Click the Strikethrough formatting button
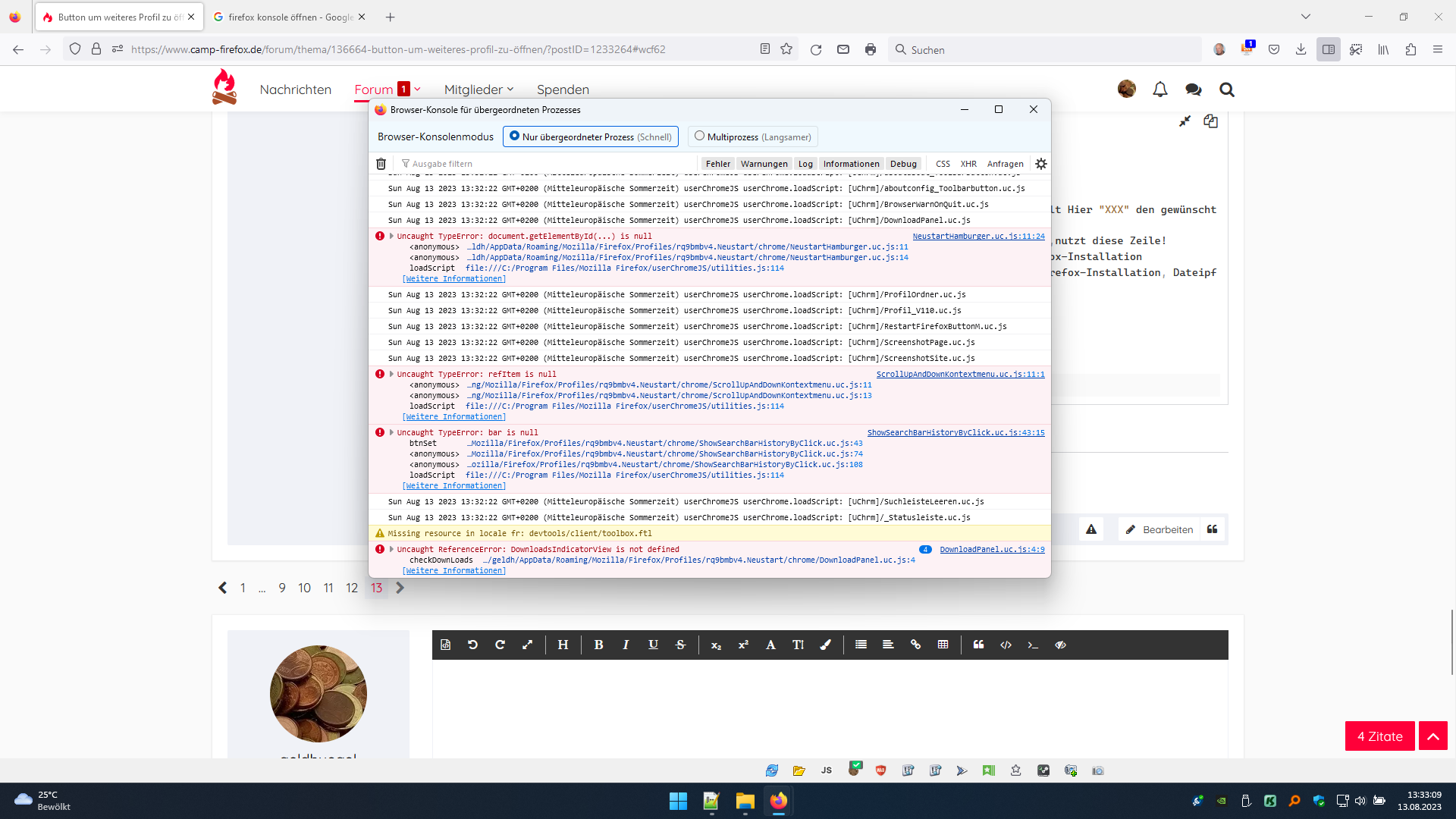 coord(680,645)
